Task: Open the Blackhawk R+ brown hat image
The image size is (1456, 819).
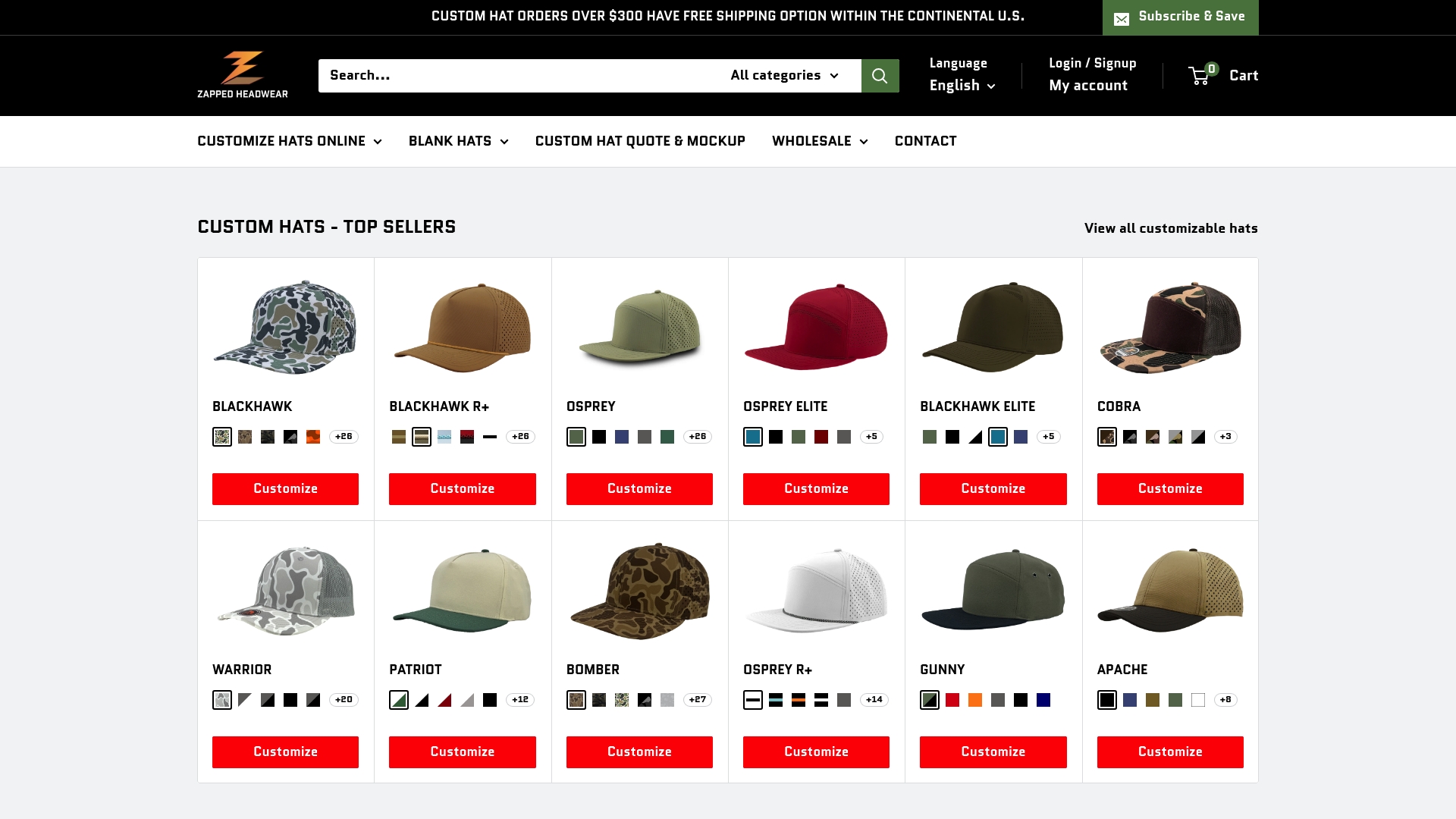Action: pos(463,327)
